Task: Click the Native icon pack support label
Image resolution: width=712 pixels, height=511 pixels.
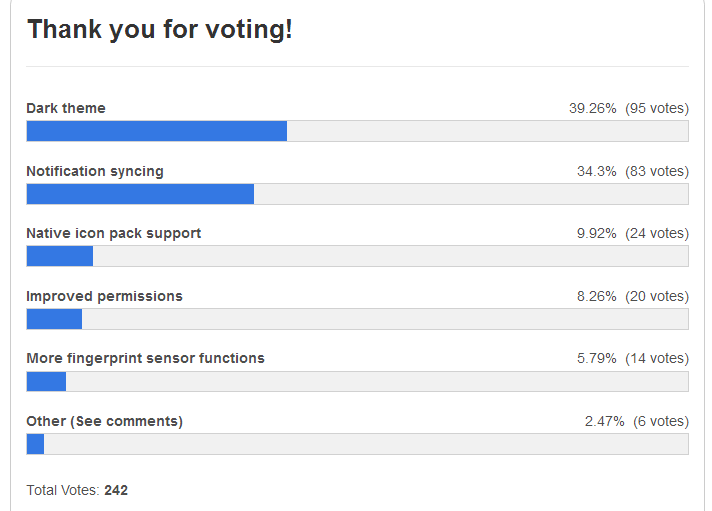Action: 114,233
